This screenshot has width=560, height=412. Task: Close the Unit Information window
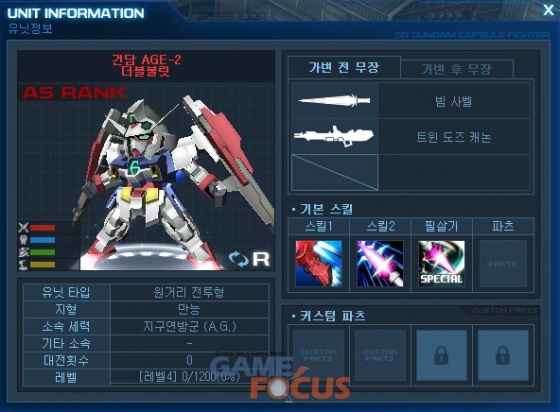[548, 10]
